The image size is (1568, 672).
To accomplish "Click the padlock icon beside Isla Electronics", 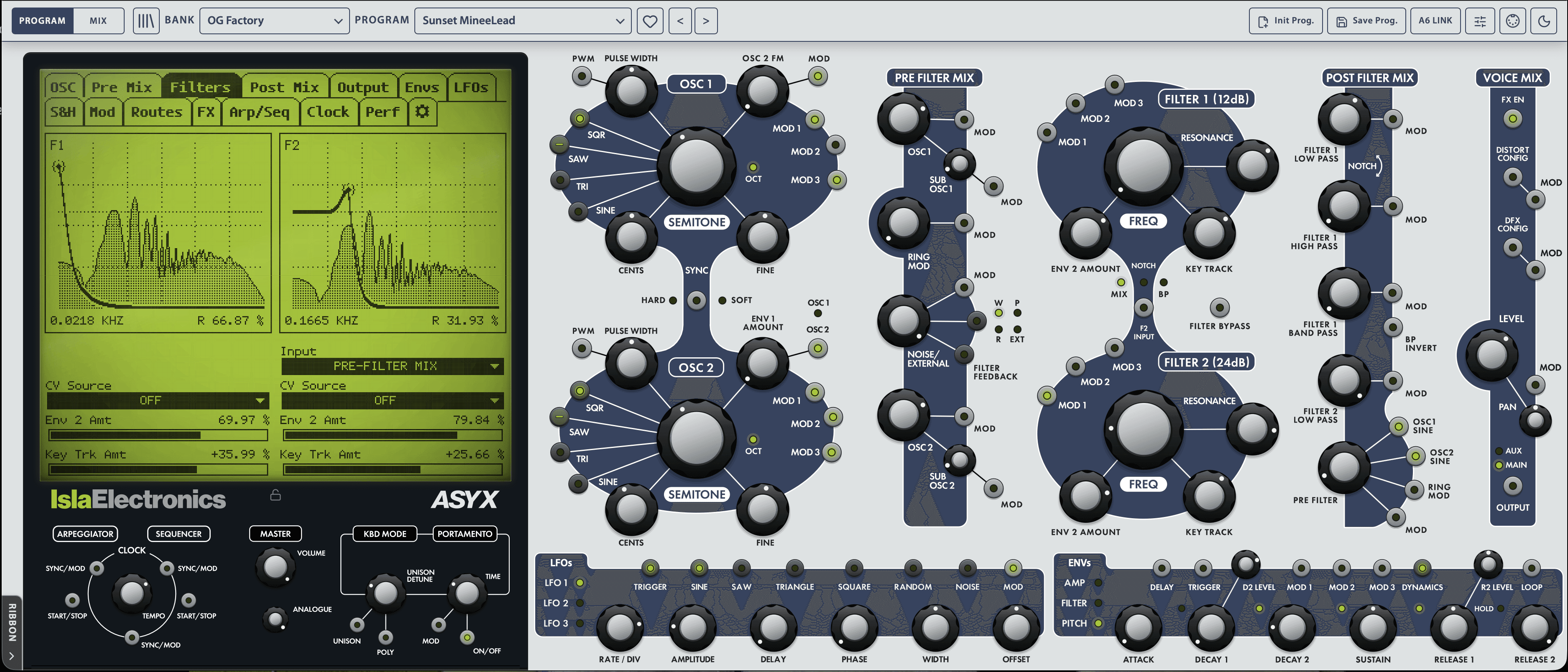I will [276, 495].
